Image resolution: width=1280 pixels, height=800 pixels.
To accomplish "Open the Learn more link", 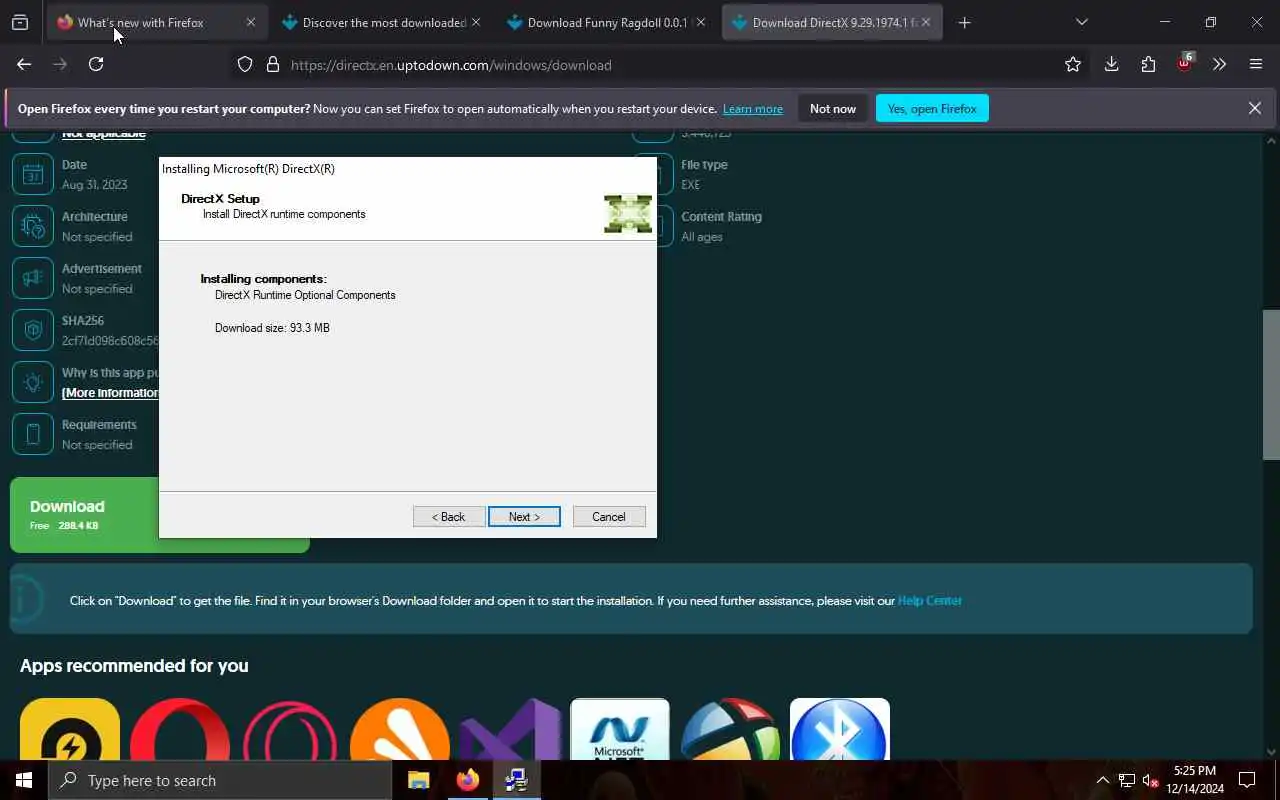I will click(753, 108).
